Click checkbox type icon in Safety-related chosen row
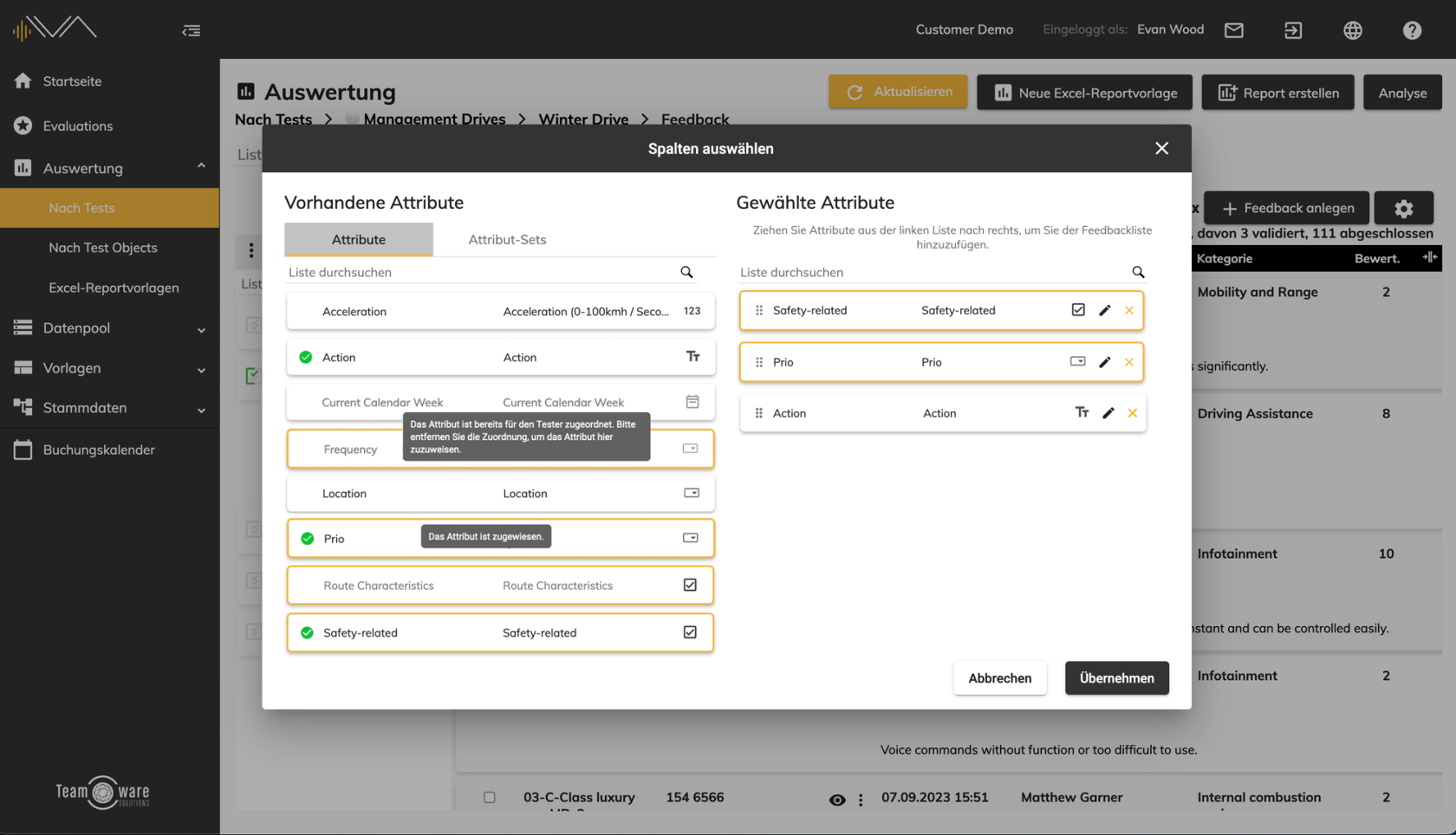This screenshot has width=1456, height=835. (1077, 309)
